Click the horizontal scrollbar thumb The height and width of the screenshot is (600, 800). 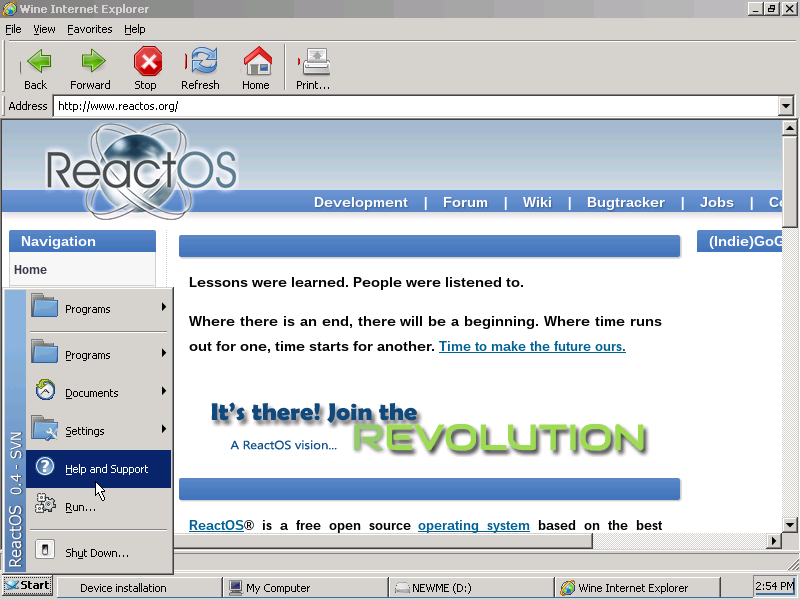point(383,541)
